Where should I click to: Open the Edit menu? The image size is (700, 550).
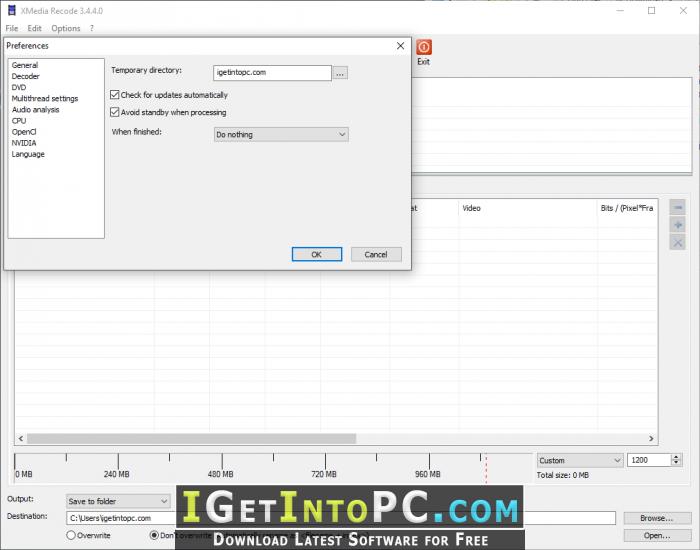(34, 28)
